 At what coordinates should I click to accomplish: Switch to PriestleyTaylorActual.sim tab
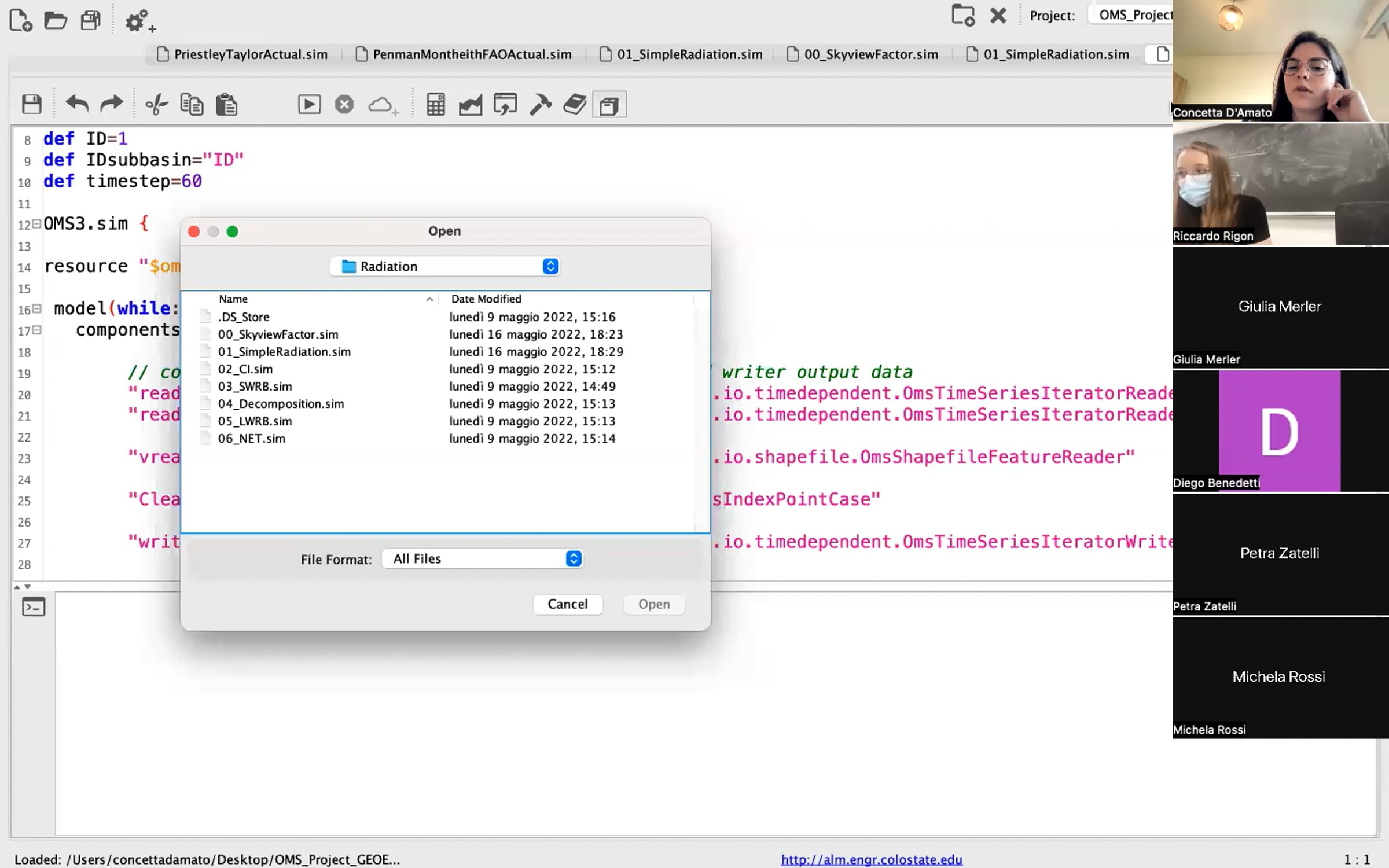click(243, 54)
